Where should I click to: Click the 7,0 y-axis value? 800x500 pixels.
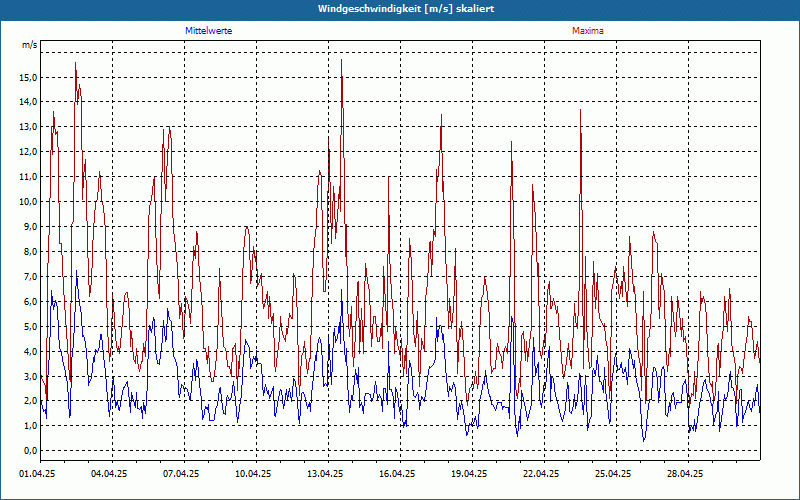[x=31, y=277]
